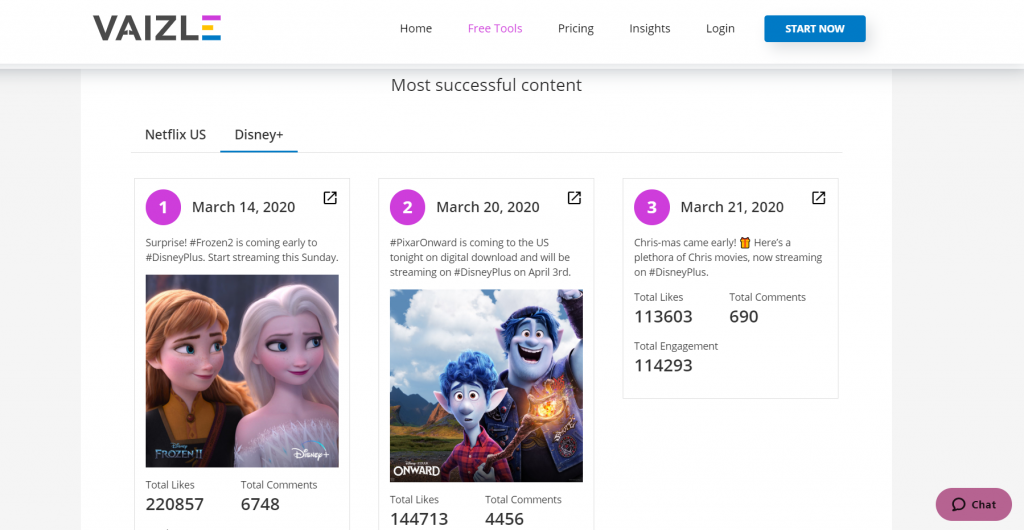
Task: Click the Most successful content heading
Action: coord(487,85)
